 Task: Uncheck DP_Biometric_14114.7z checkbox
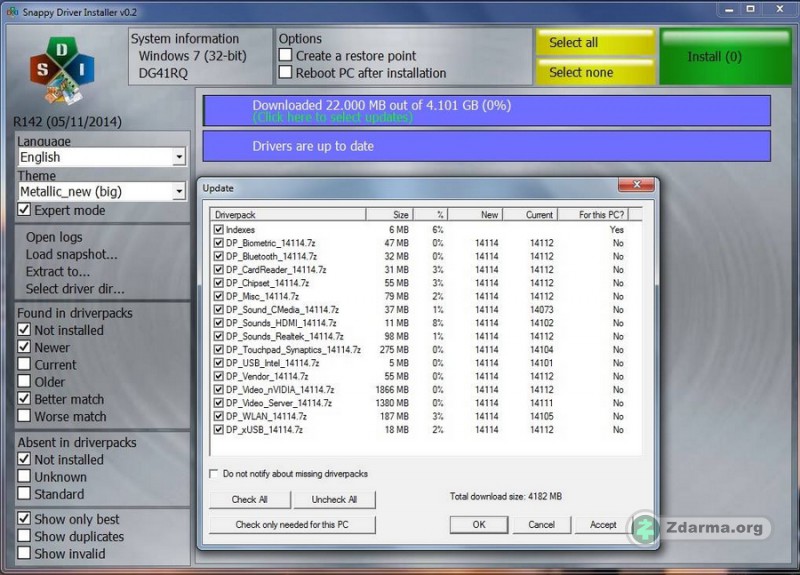[218, 243]
